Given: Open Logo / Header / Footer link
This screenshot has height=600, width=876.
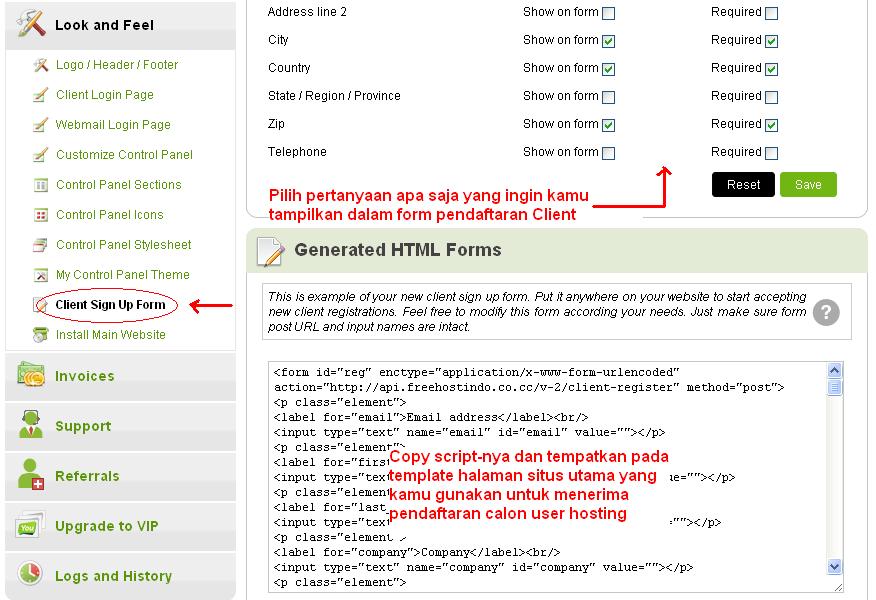Looking at the screenshot, I should 117,65.
